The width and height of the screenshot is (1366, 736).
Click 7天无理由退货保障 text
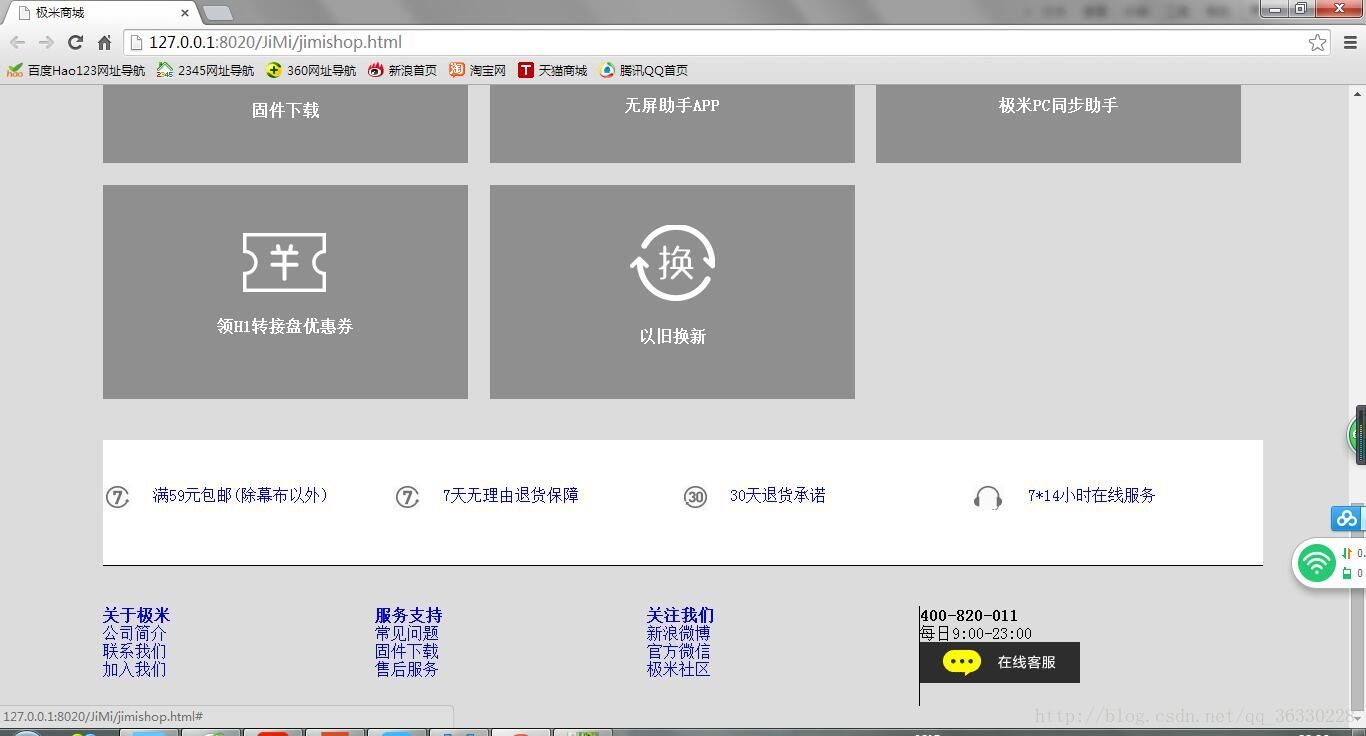click(510, 495)
